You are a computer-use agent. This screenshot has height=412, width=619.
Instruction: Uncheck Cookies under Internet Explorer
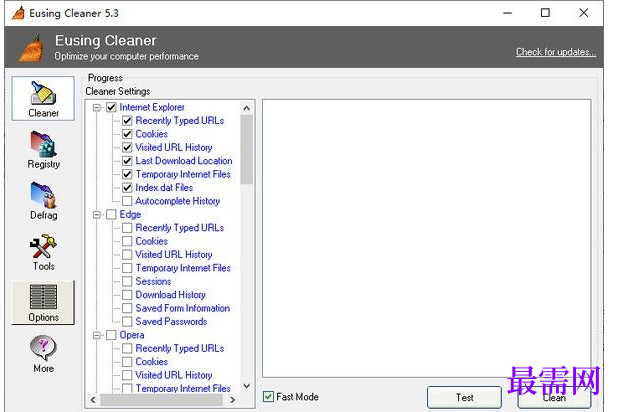pos(127,134)
